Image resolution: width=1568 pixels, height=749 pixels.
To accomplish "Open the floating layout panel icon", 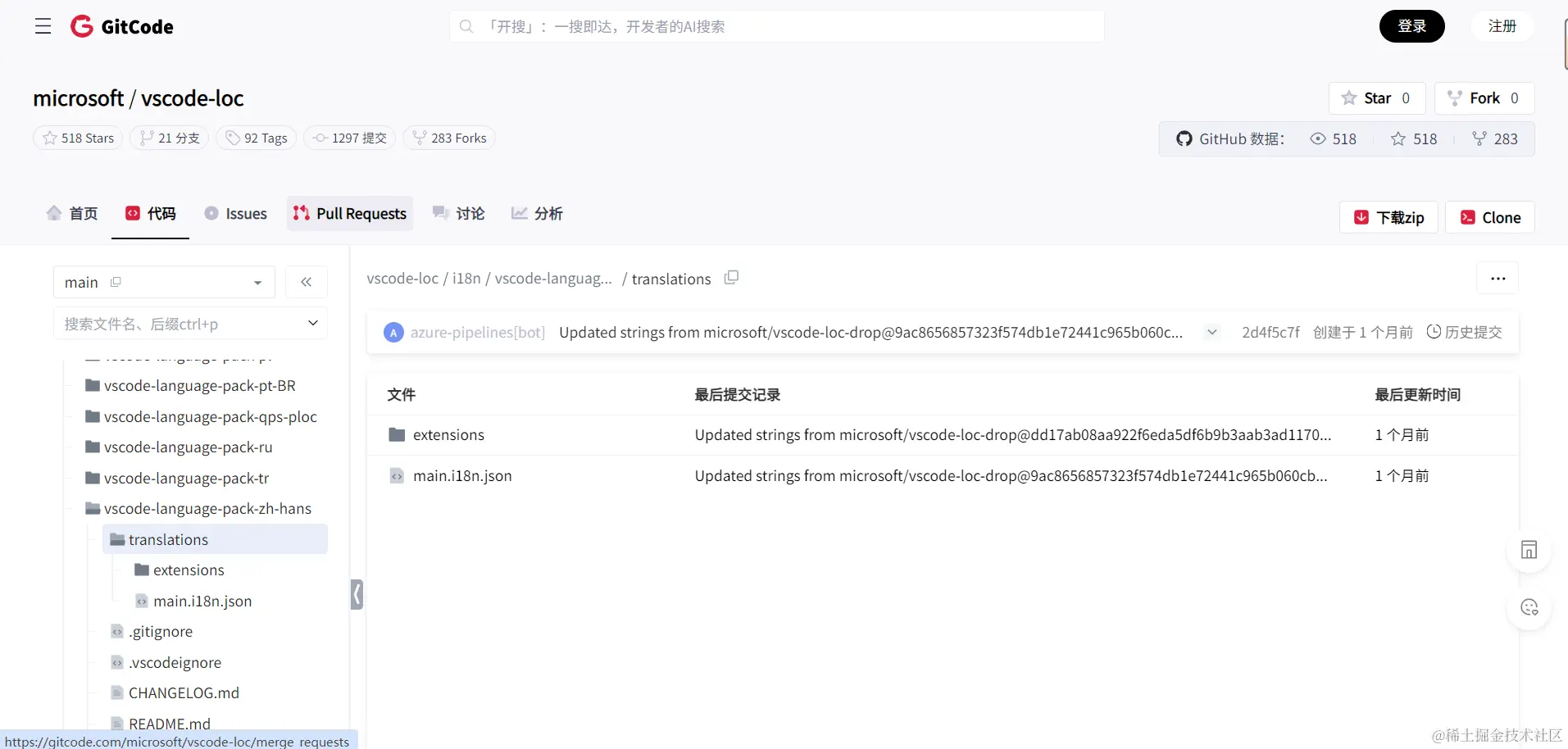I will (x=1529, y=550).
